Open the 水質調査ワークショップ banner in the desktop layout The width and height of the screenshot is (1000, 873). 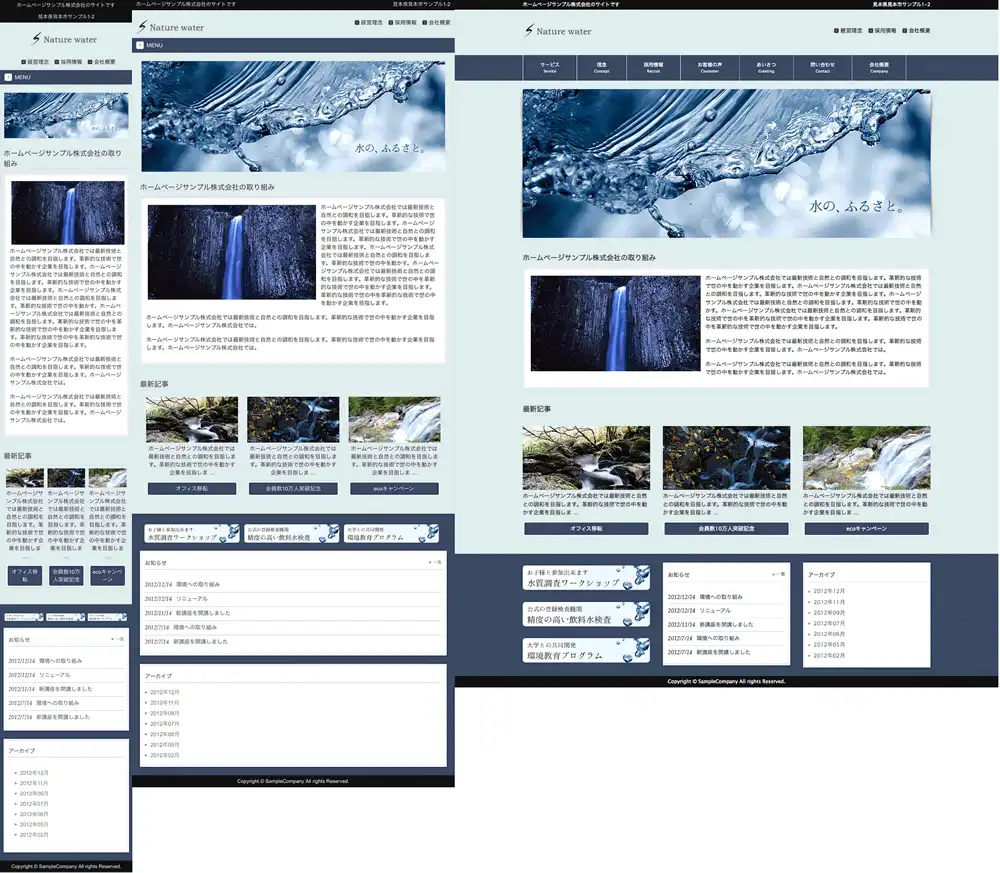coord(586,579)
